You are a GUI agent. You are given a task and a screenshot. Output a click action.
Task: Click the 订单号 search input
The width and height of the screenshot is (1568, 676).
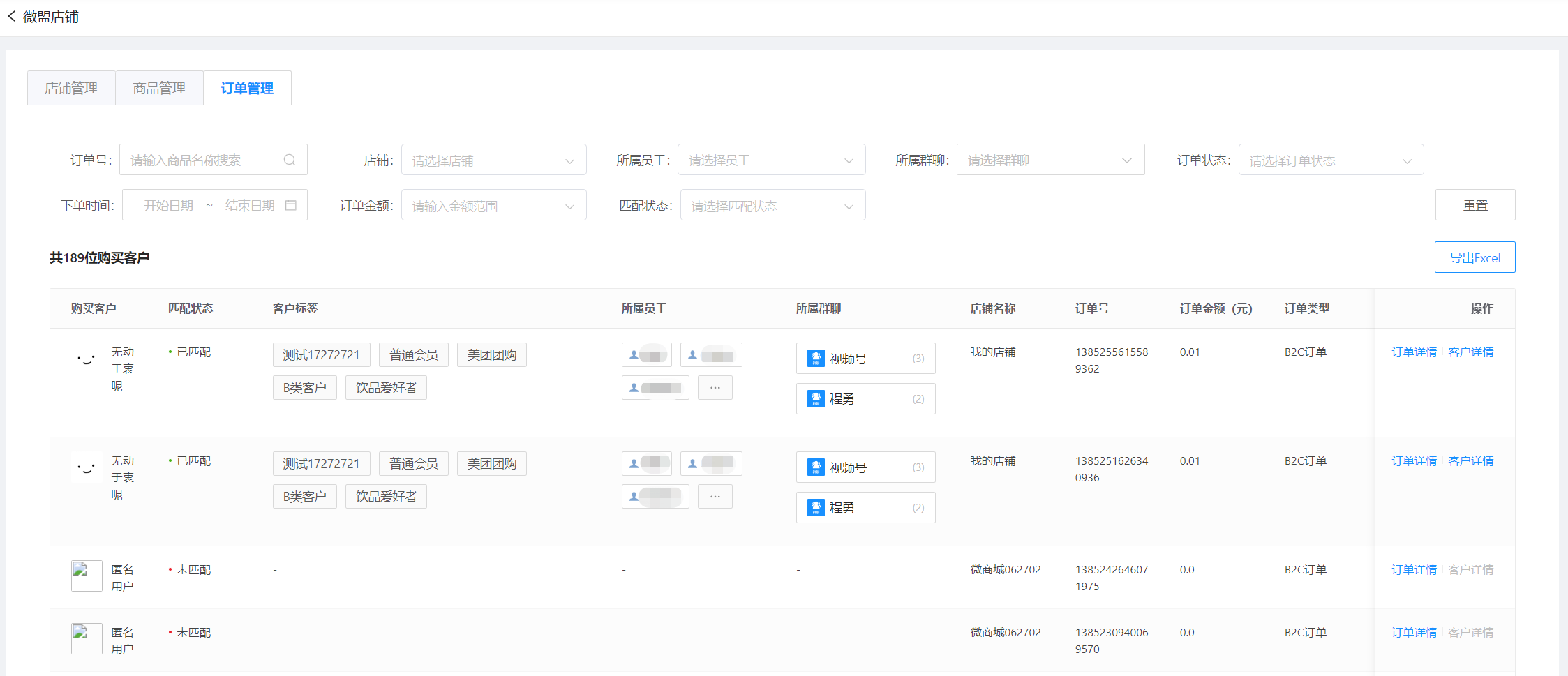pyautogui.click(x=213, y=160)
